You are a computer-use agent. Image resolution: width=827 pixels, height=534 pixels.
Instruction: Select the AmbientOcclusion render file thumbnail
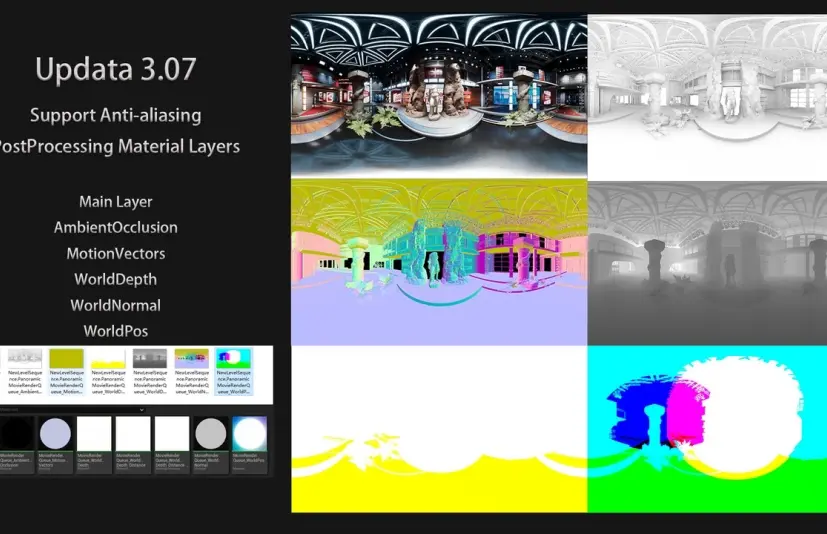pyautogui.click(x=25, y=360)
